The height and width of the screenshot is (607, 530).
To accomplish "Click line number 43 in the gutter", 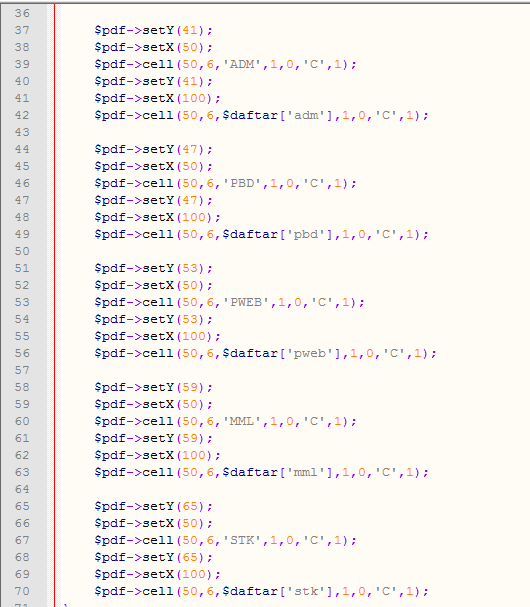I will tap(22, 132).
